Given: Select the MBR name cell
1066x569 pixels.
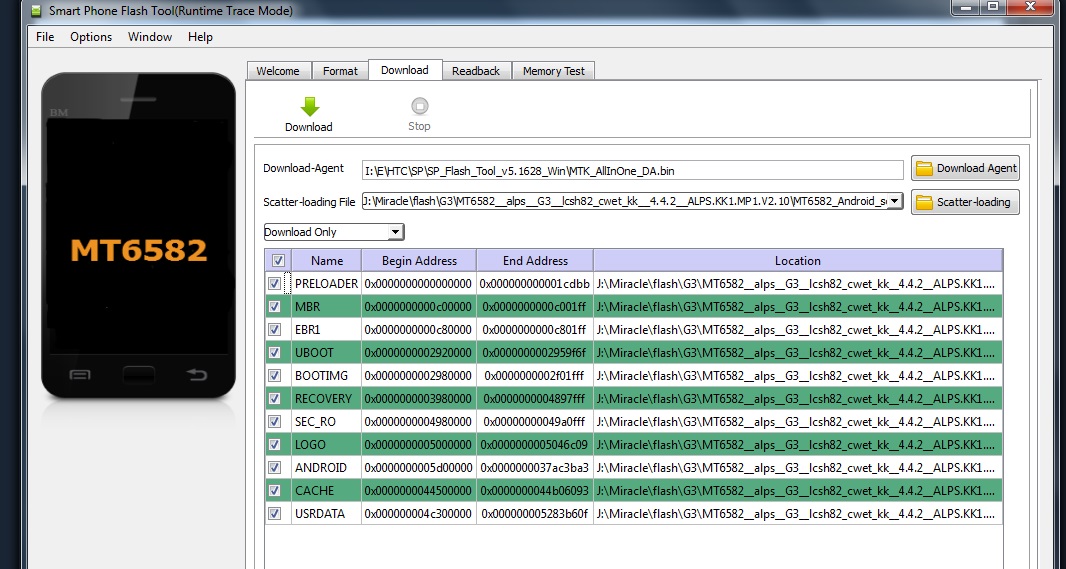Looking at the screenshot, I should (x=326, y=307).
